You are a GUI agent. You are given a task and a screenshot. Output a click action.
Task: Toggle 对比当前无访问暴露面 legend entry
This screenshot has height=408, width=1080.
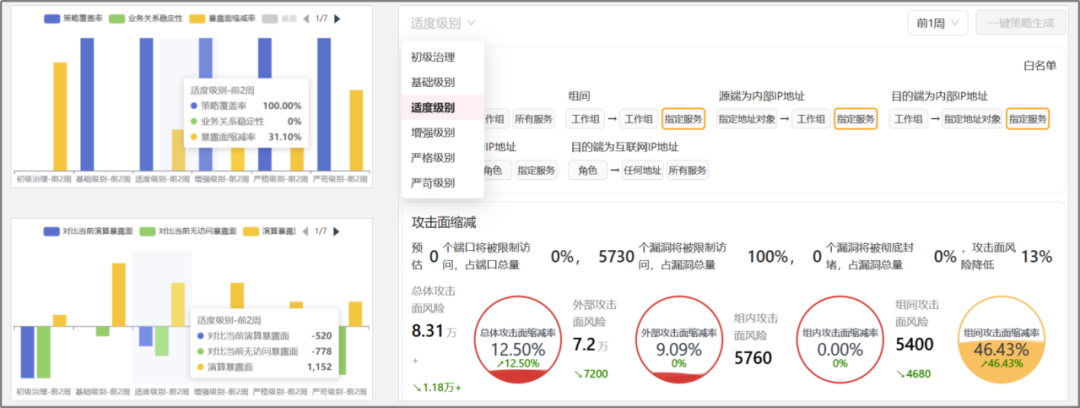[x=187, y=231]
